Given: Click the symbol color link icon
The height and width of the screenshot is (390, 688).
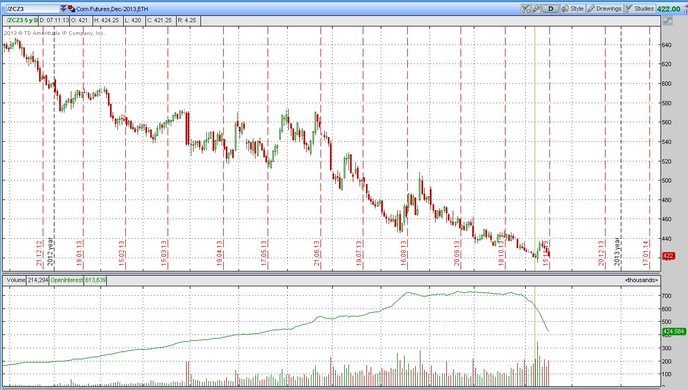Looking at the screenshot, I should (x=71, y=8).
